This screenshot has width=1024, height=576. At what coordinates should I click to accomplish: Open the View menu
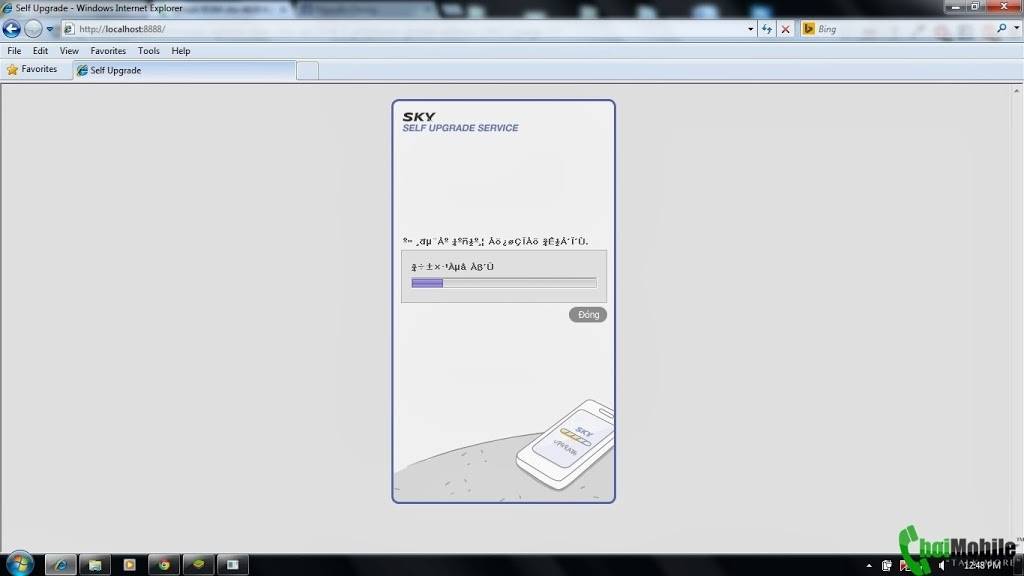pyautogui.click(x=69, y=50)
